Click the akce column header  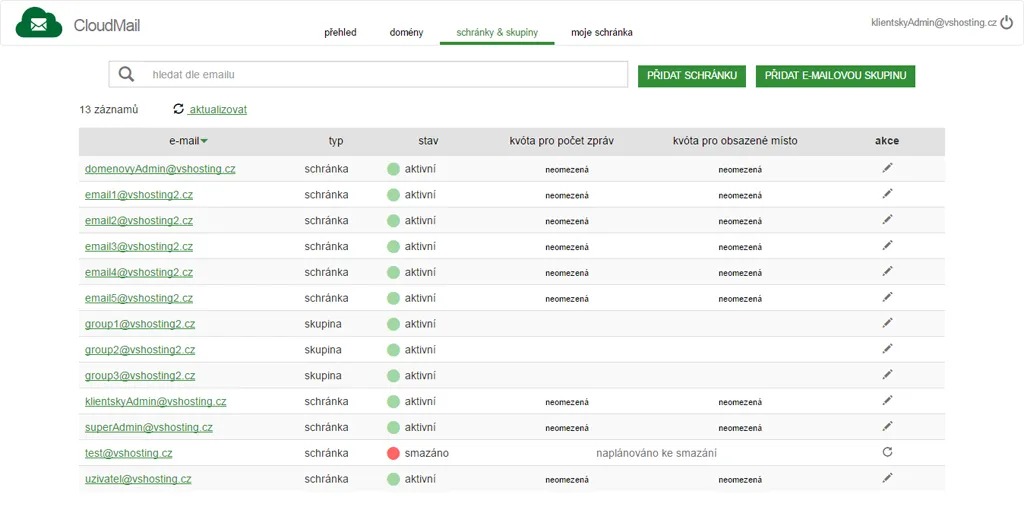(x=887, y=141)
